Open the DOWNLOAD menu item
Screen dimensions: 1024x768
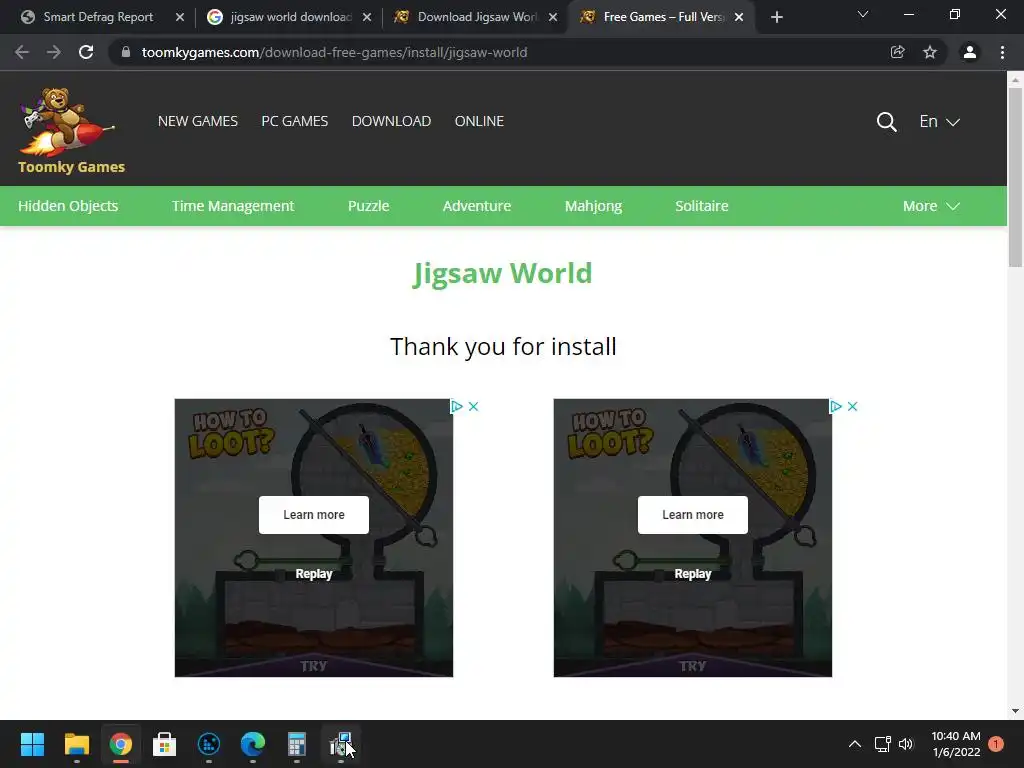391,121
